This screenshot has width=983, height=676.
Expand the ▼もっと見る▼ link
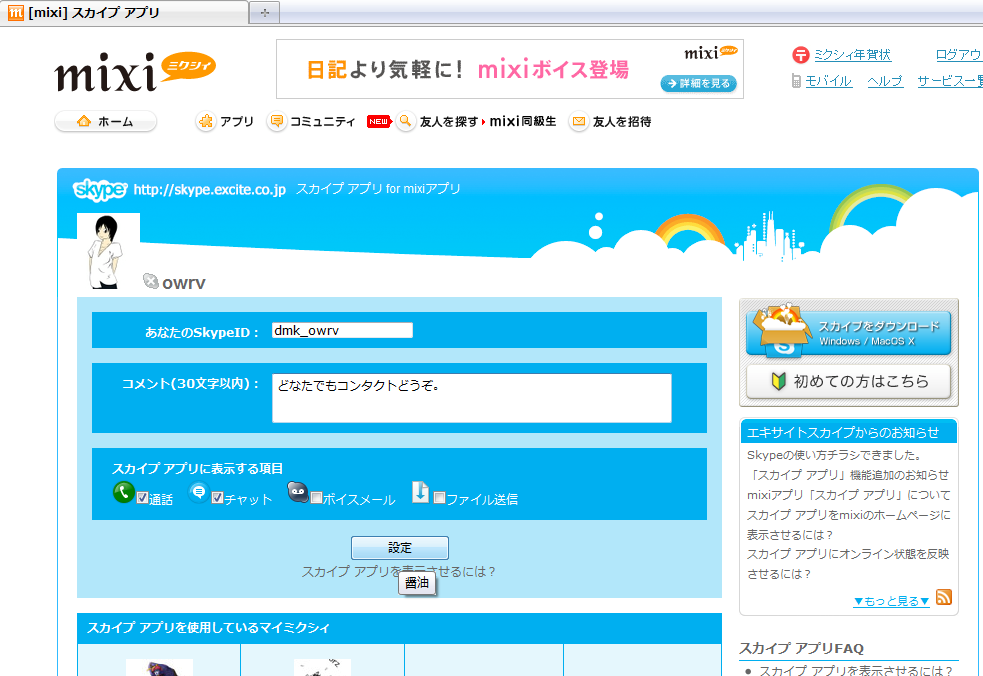coord(891,601)
